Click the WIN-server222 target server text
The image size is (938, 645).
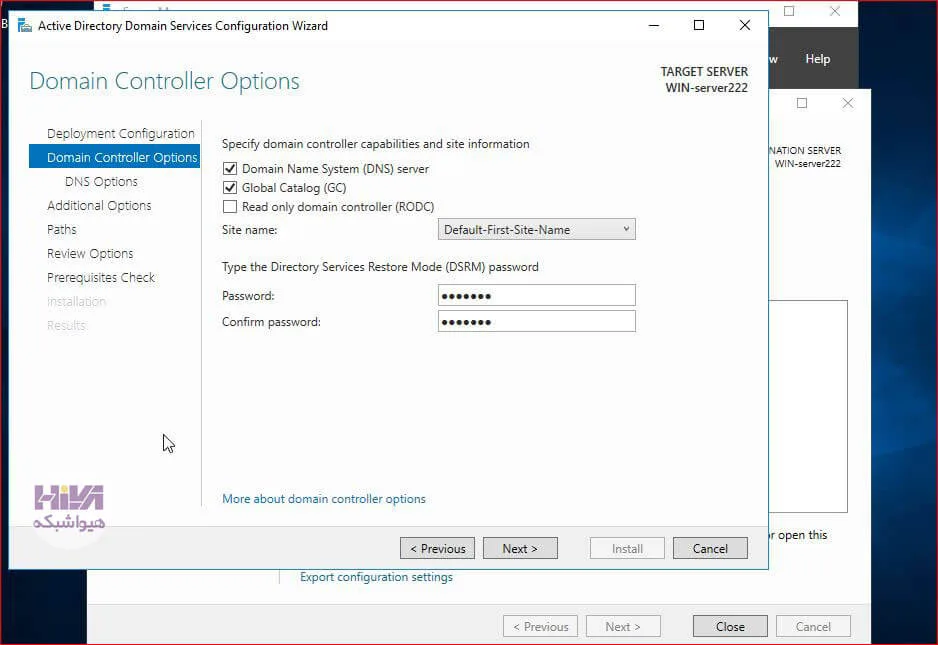tap(706, 88)
